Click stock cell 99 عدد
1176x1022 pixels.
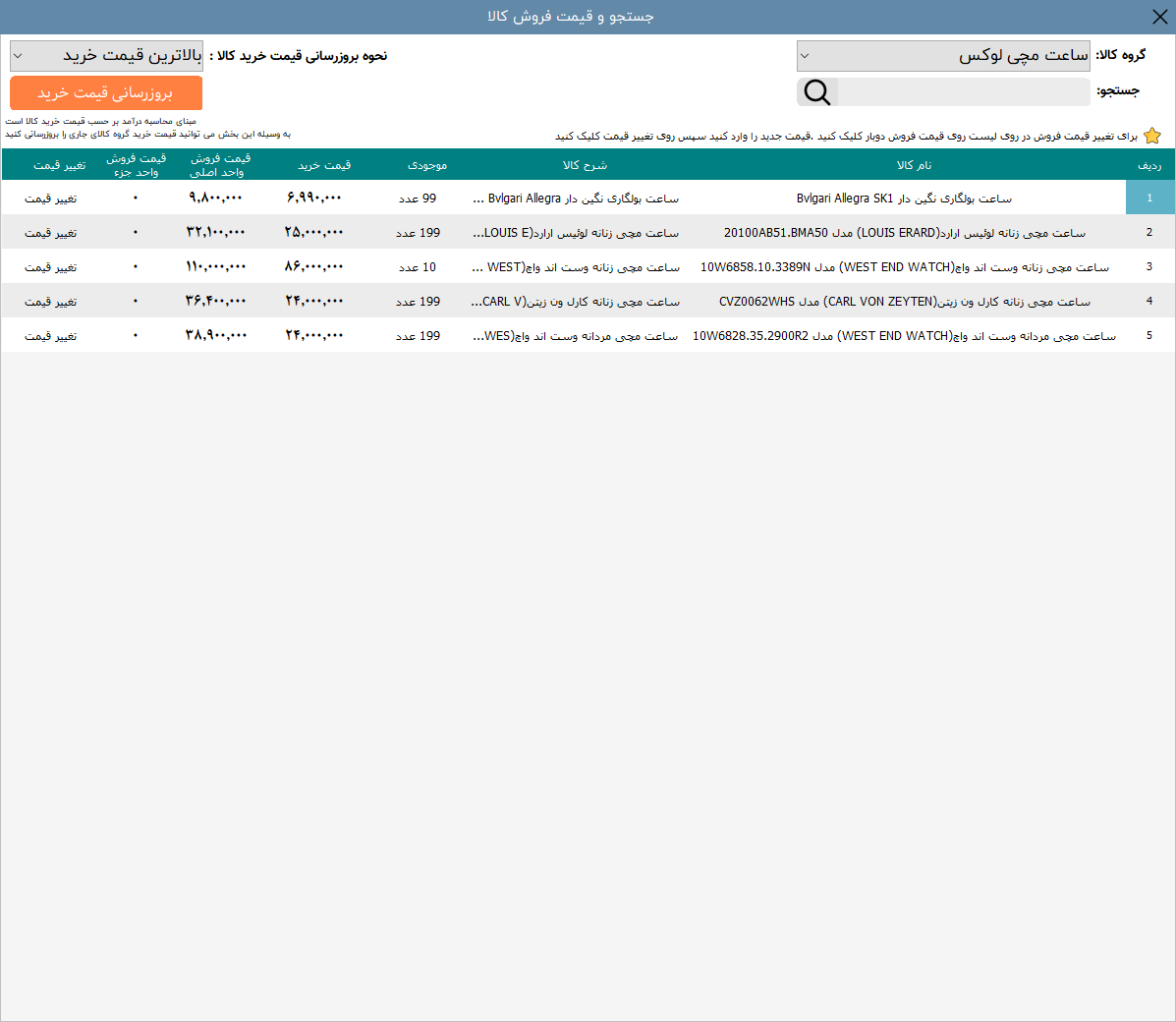418,199
